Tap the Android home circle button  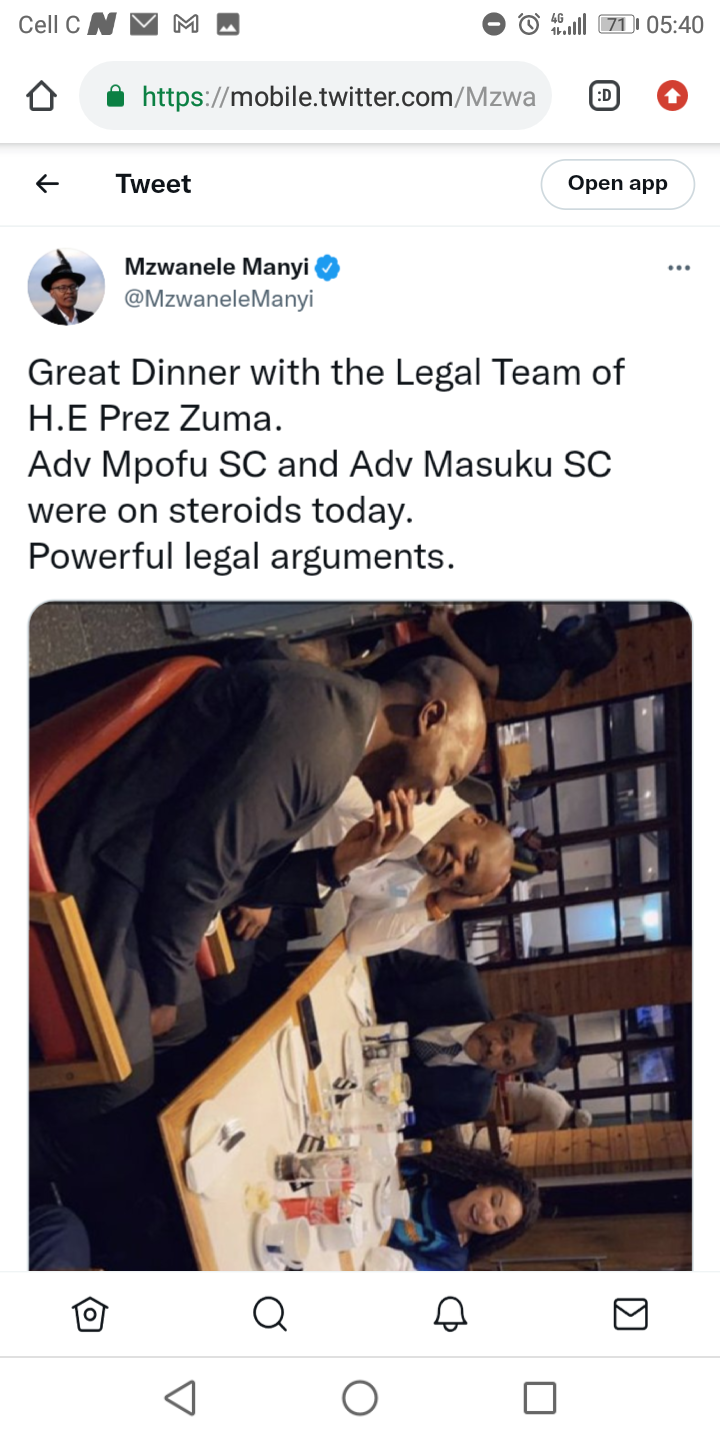[360, 1398]
